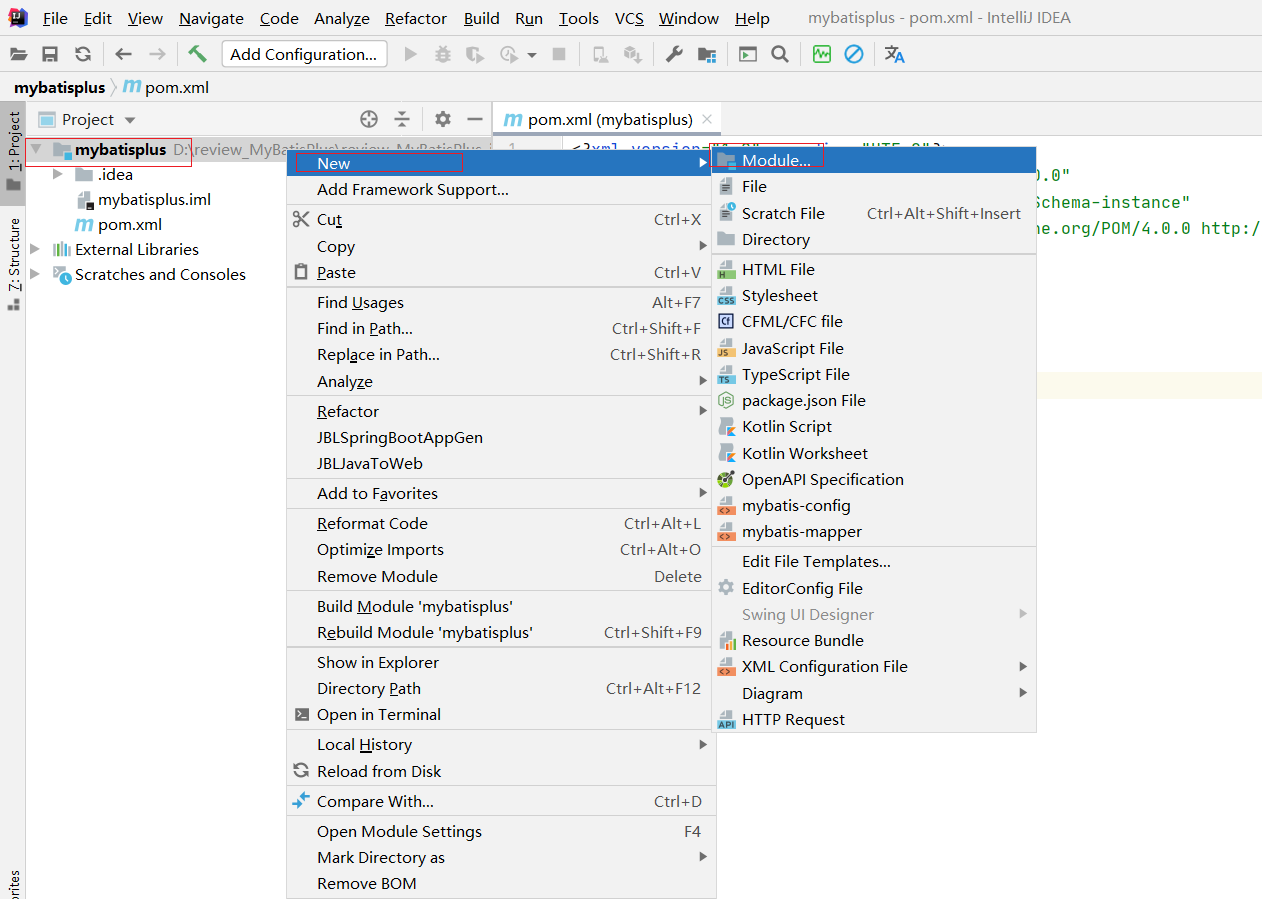This screenshot has height=899, width=1262.
Task: Open the Navigate menu
Action: [x=211, y=18]
